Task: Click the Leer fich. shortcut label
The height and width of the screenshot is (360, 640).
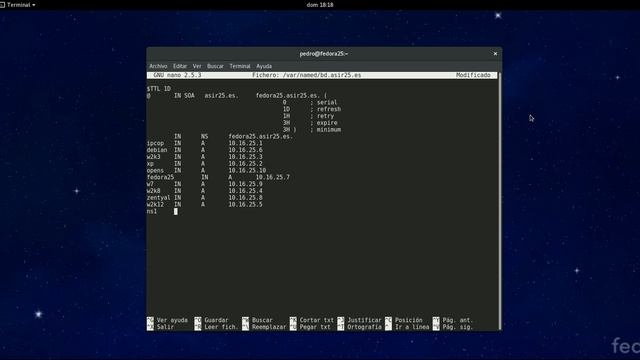Action: pyautogui.click(x=221, y=327)
